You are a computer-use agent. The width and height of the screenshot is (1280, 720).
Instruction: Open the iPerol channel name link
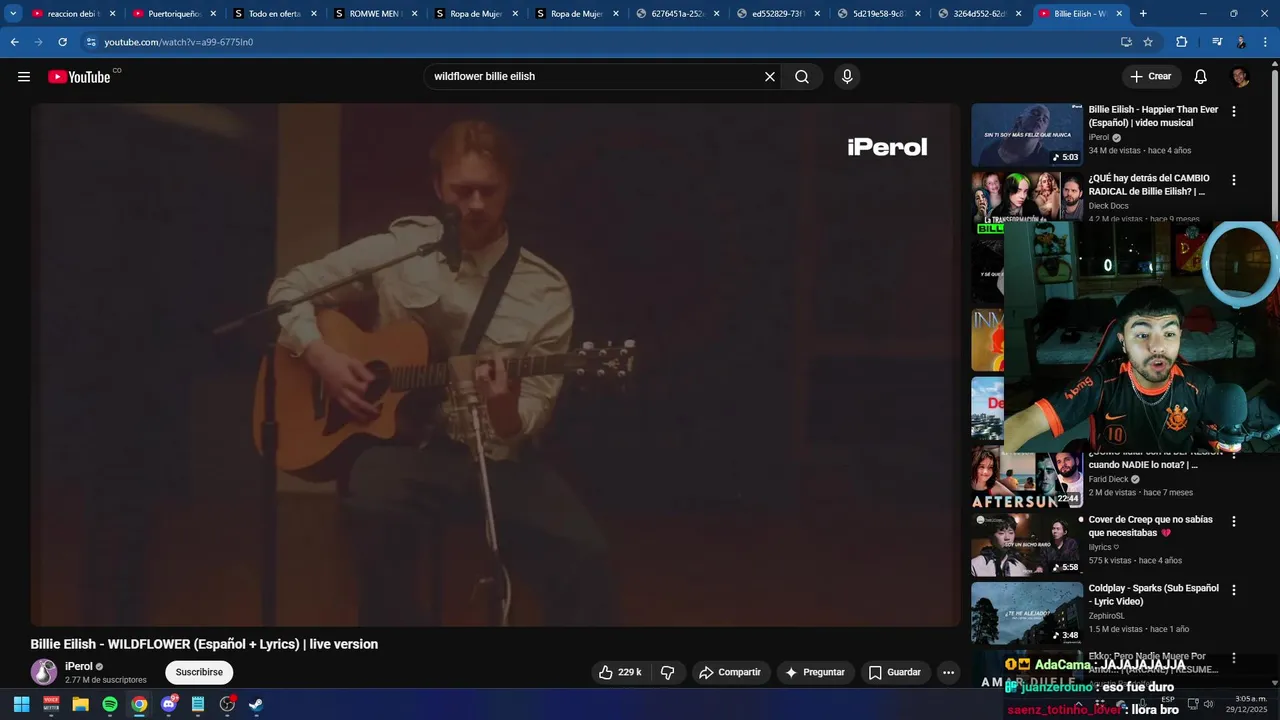pos(79,666)
